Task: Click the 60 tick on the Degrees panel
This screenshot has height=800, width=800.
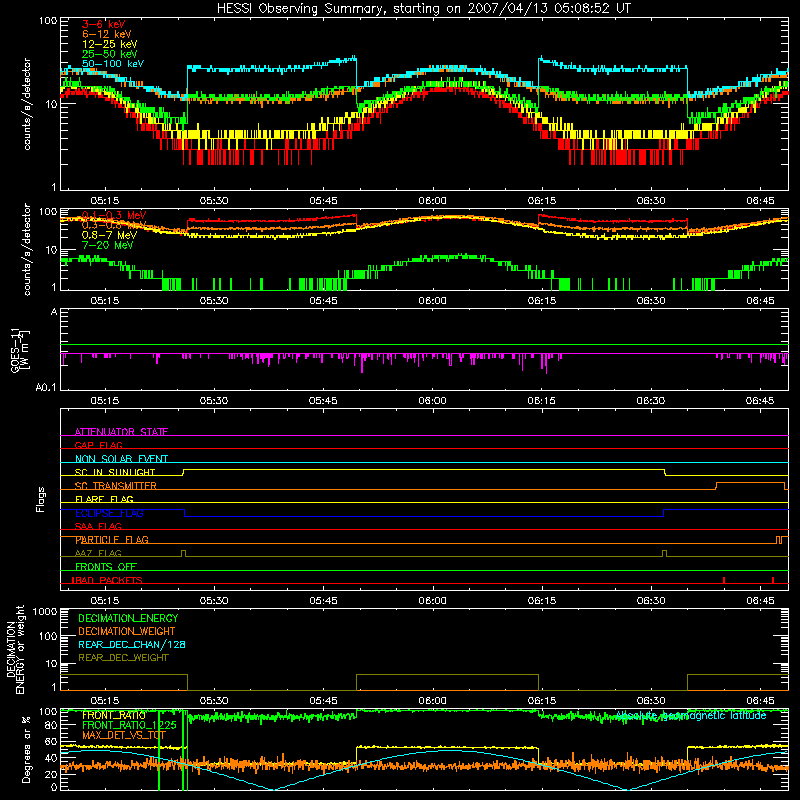Action: [51, 742]
